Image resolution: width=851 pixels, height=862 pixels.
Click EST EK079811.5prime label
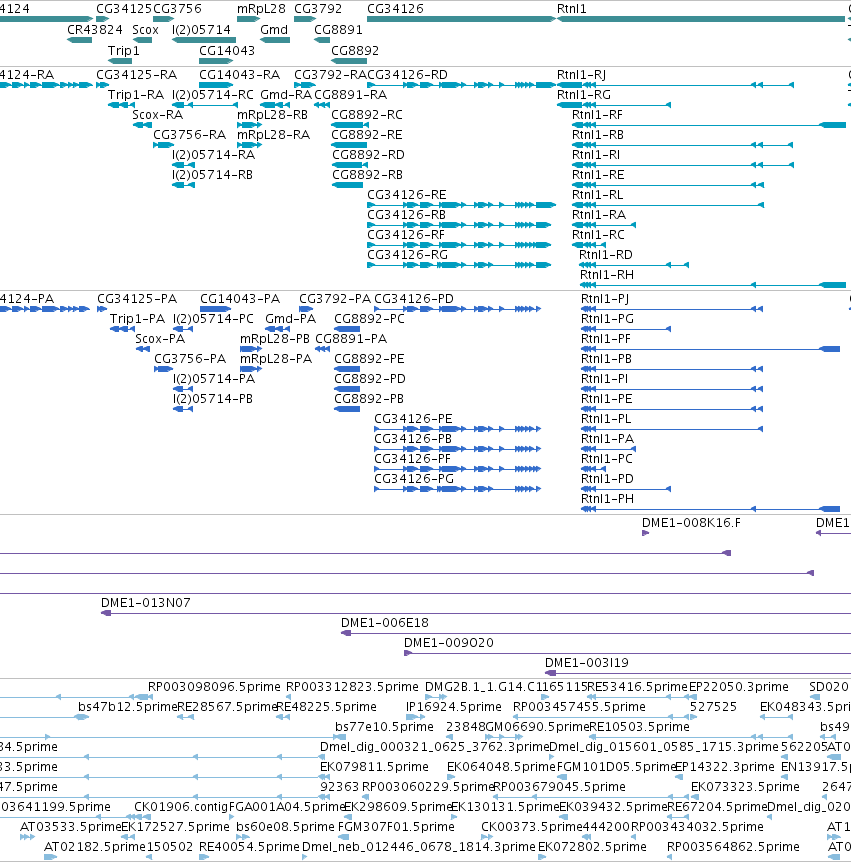[x=374, y=767]
